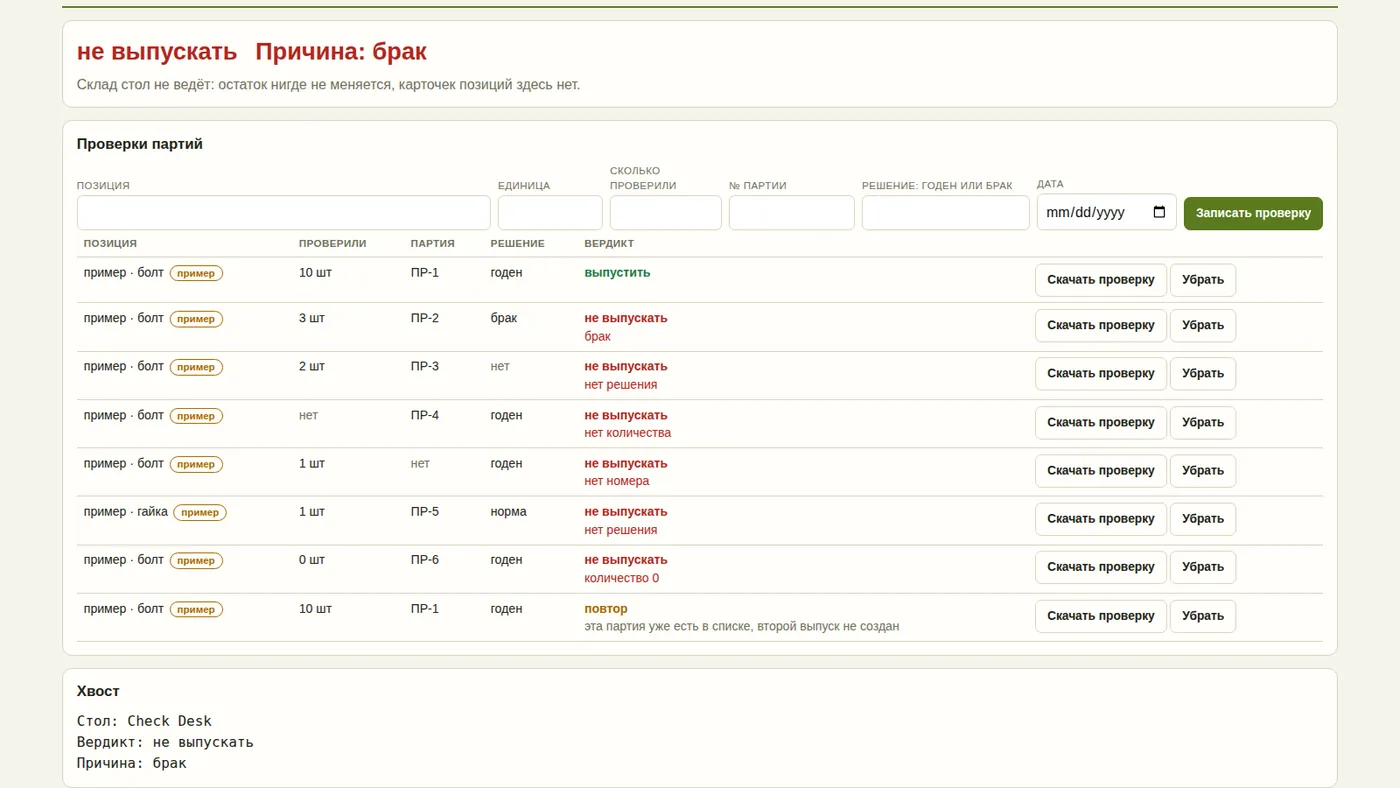Download the check with verdict «выпустить»
This screenshot has height=788, width=1400.
click(x=1101, y=280)
